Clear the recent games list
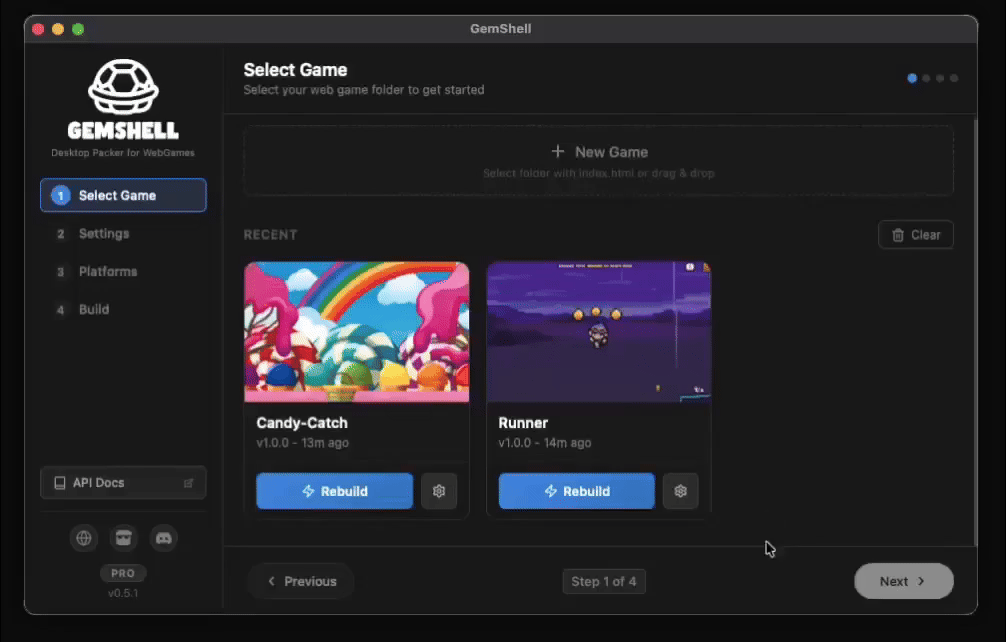 tap(915, 235)
